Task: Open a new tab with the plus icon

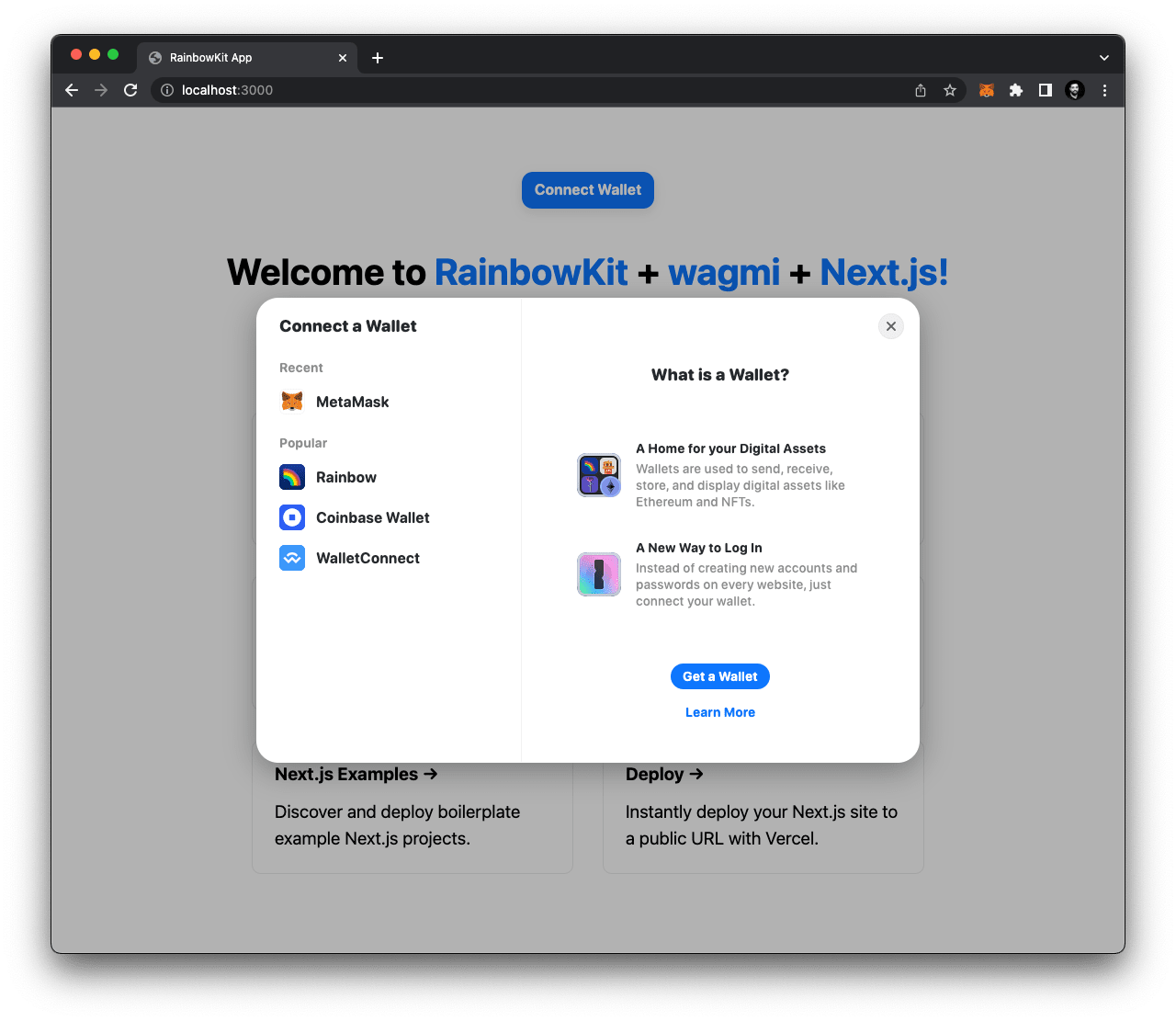Action: [378, 58]
